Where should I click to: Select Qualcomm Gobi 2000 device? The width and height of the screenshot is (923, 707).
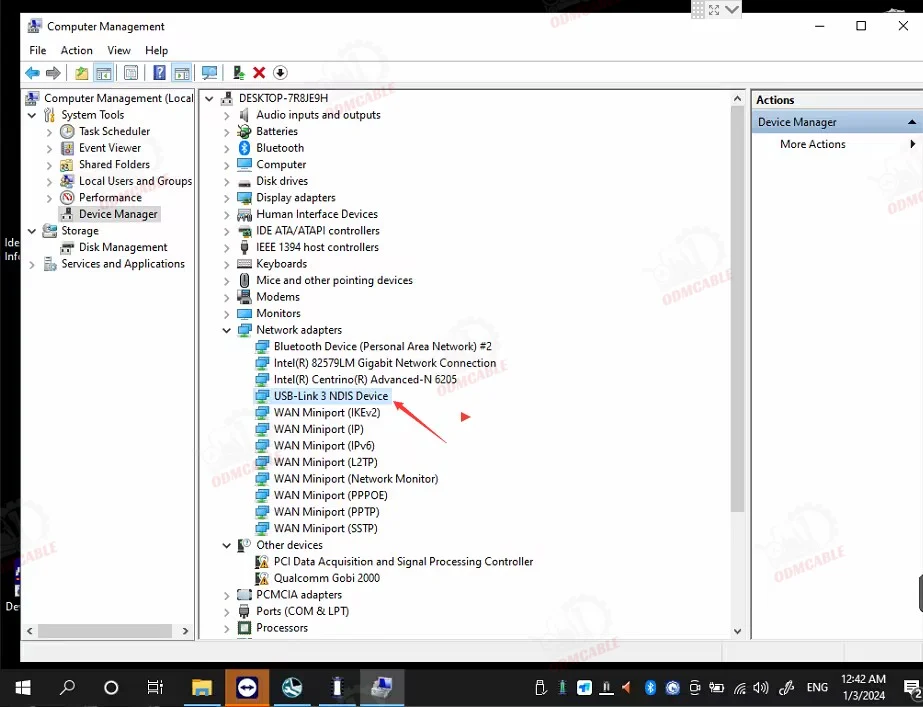click(x=326, y=578)
